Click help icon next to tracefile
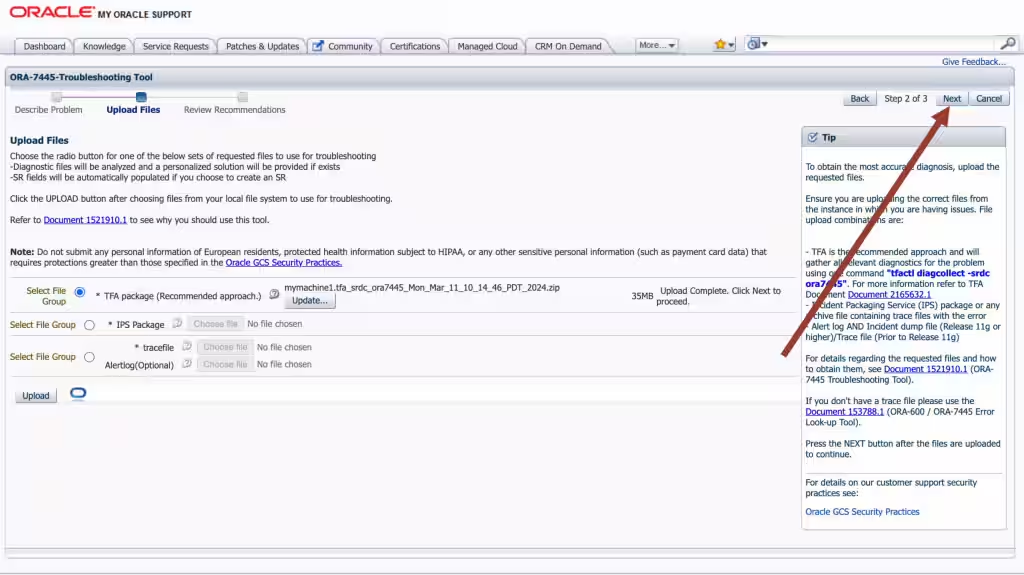The image size is (1024, 575). (187, 346)
